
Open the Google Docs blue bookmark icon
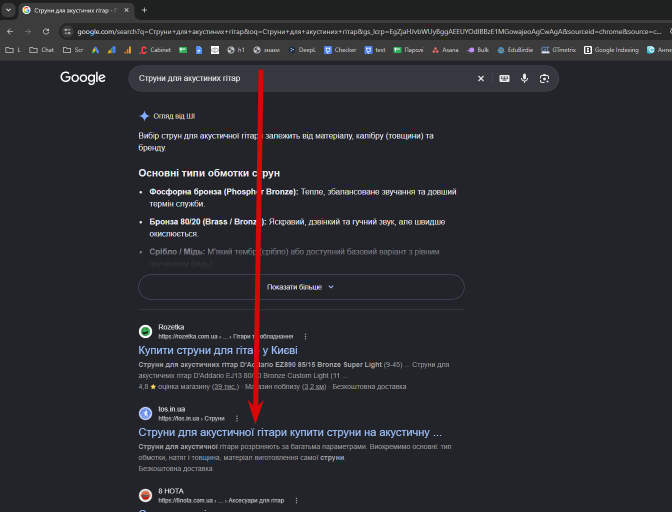tap(199, 50)
